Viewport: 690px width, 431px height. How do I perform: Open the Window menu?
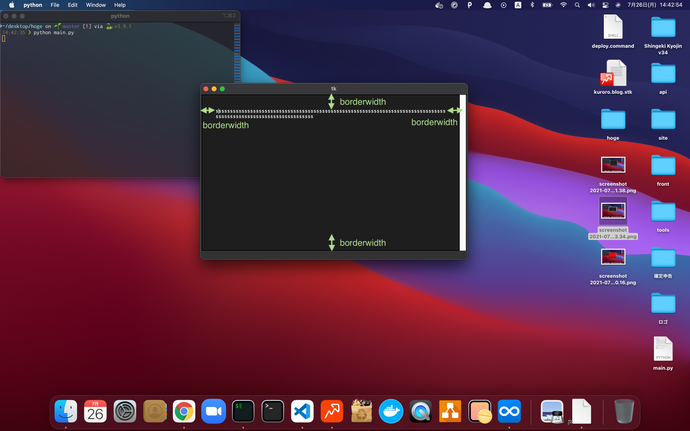tap(95, 5)
